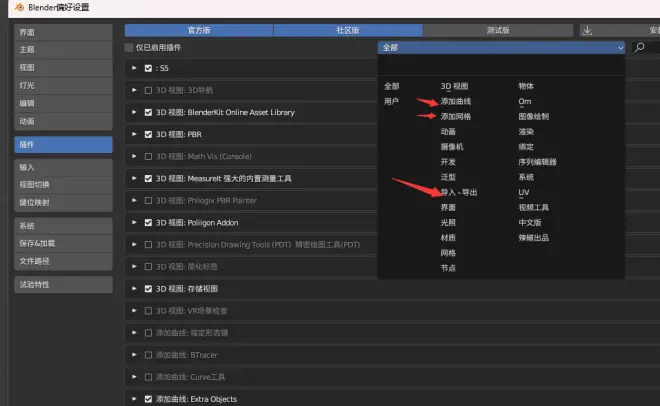Expand the BlenderKit Online Asset Library details
This screenshot has height=406, width=660.
(134, 112)
